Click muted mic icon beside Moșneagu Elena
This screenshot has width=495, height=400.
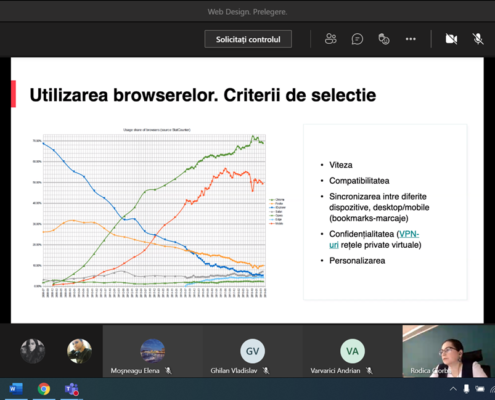tap(169, 371)
